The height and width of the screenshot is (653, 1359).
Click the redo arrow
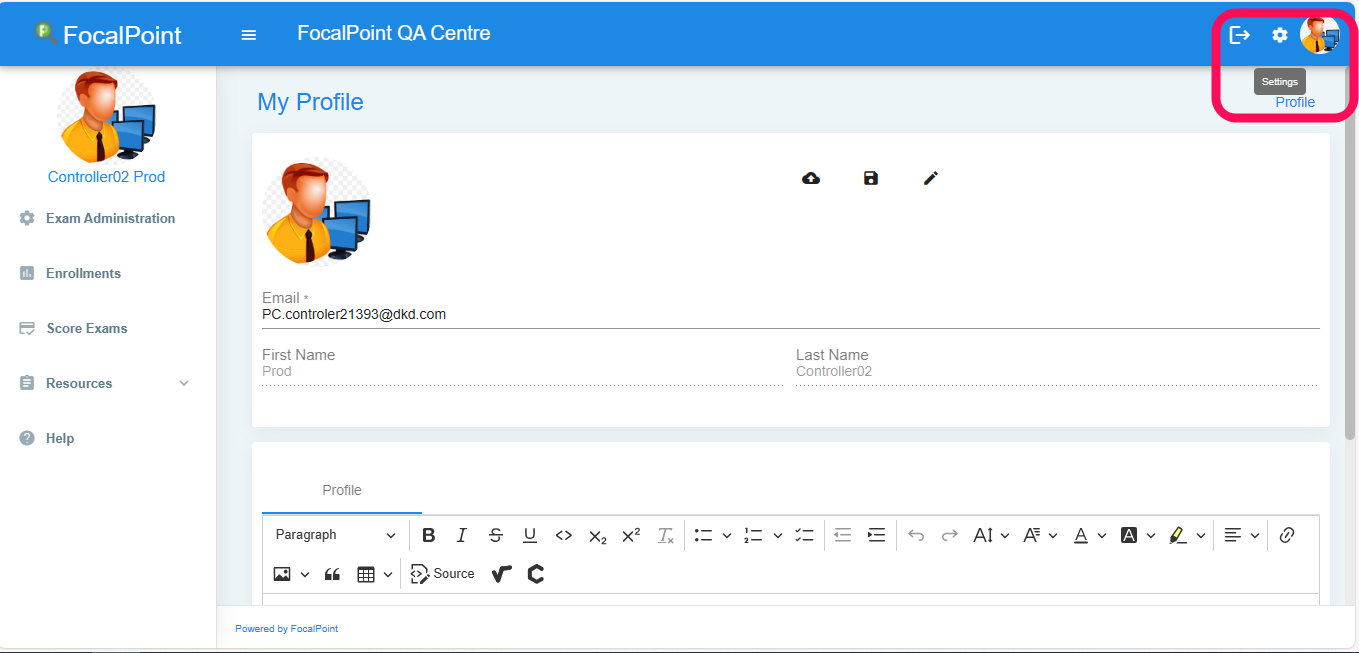(x=950, y=535)
